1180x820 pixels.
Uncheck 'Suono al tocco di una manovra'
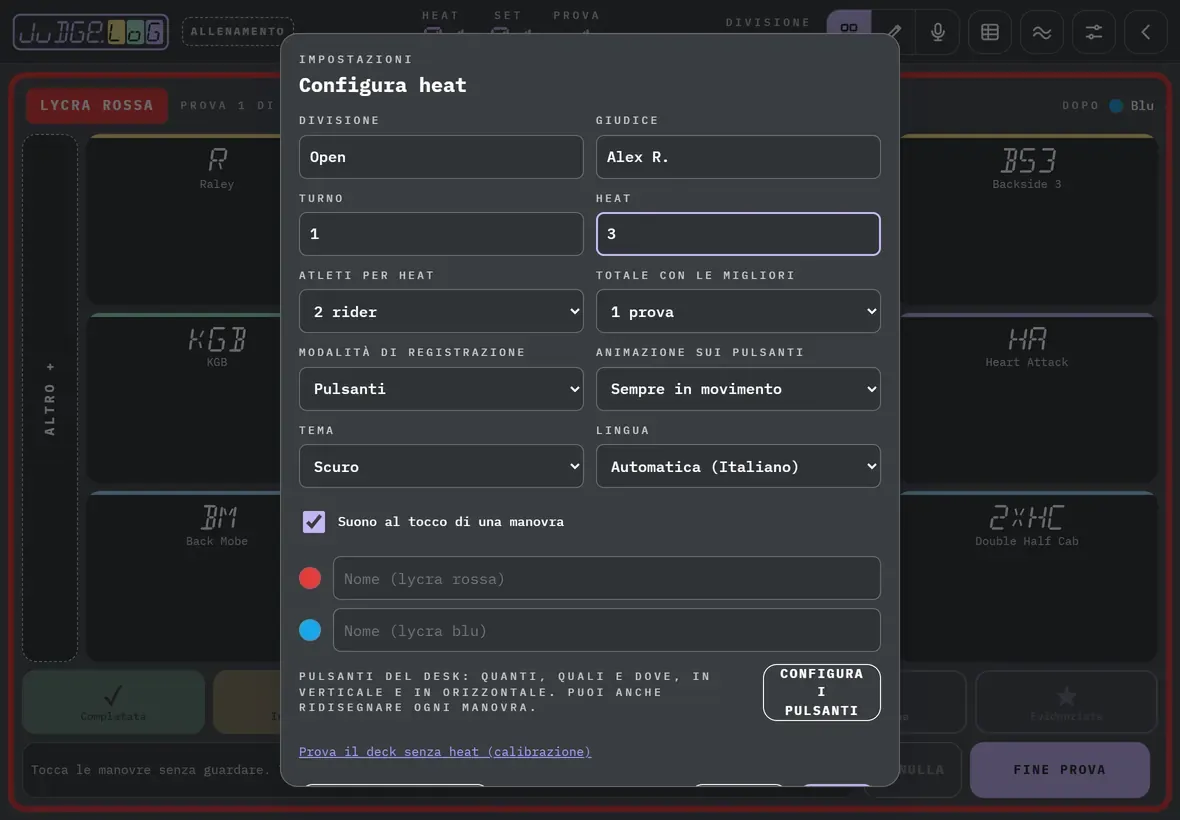click(314, 521)
